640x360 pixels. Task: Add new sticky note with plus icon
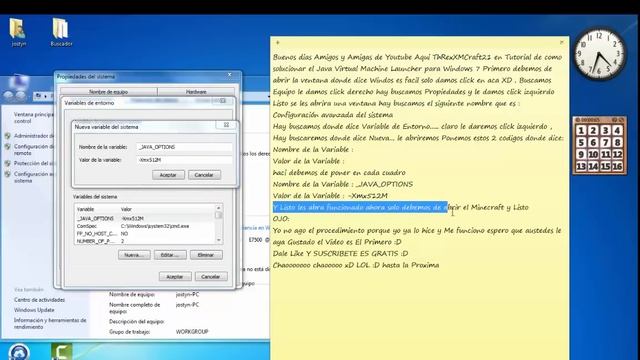tap(278, 42)
